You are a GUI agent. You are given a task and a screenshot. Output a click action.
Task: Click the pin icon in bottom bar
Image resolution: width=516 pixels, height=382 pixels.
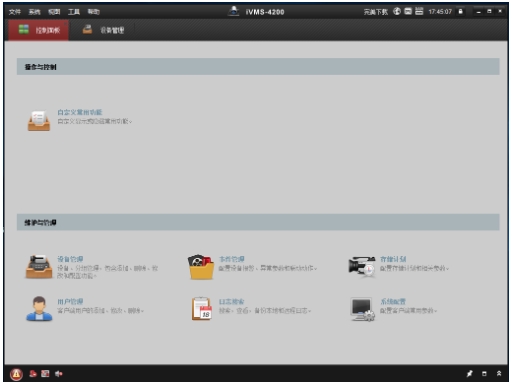coord(470,374)
